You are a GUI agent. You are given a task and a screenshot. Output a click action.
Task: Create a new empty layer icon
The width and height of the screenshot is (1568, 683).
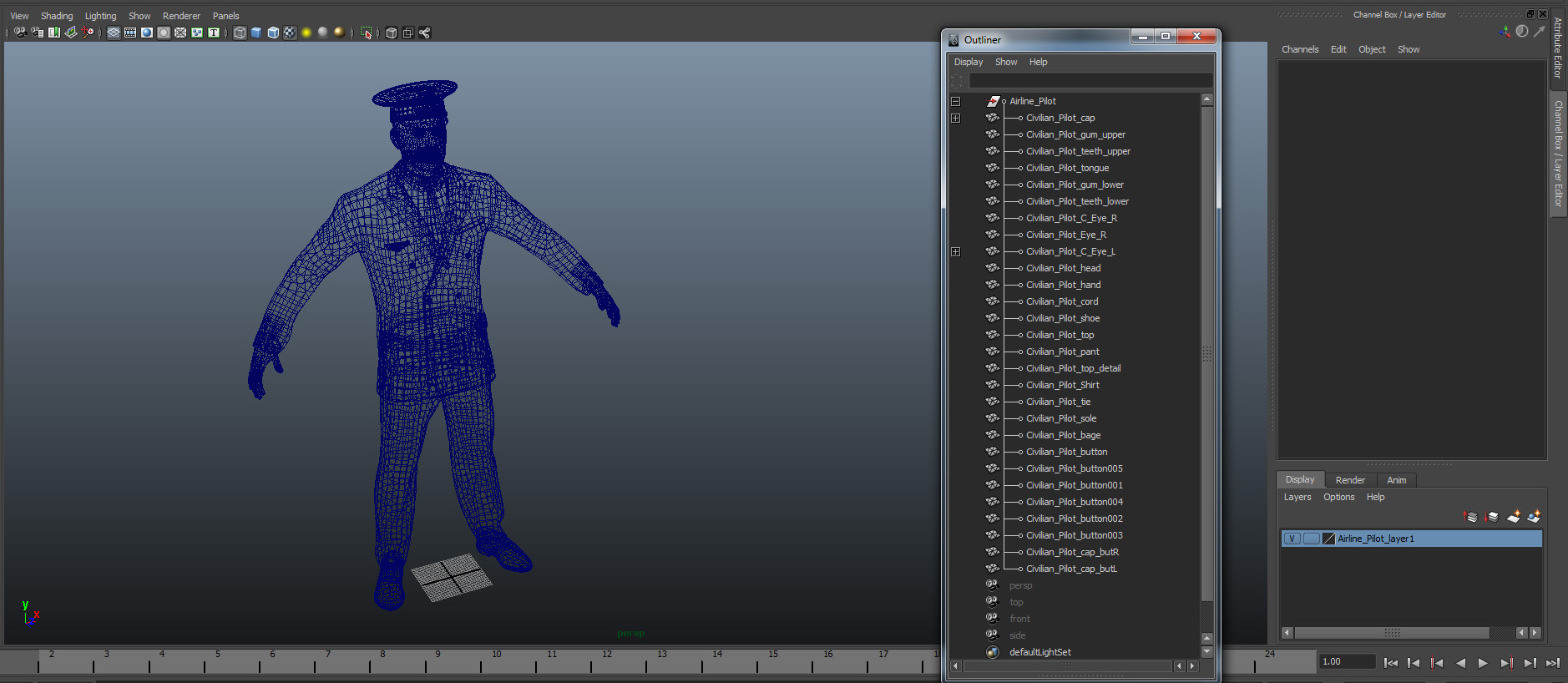click(x=1514, y=517)
